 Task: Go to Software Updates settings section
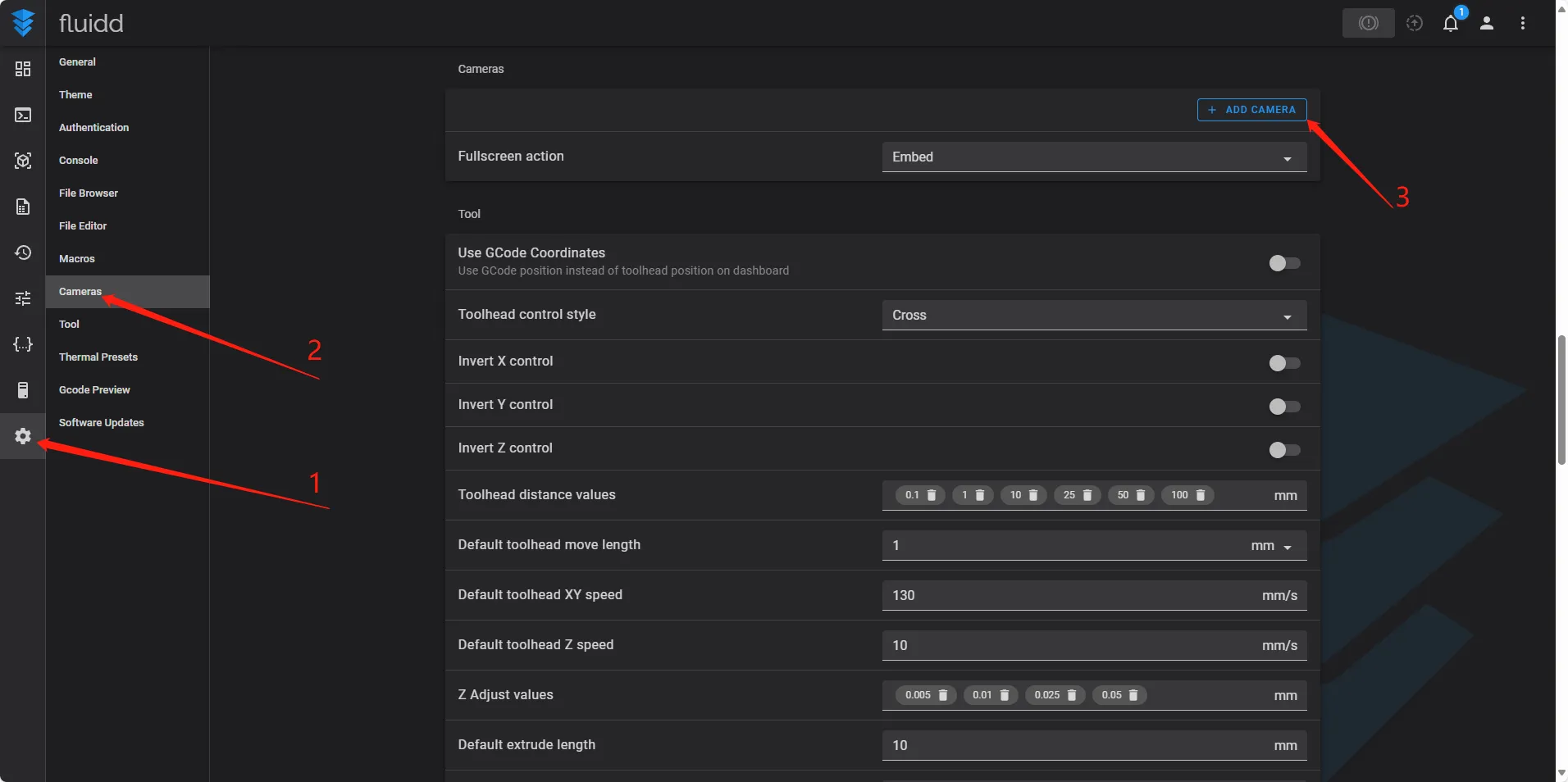pos(102,423)
